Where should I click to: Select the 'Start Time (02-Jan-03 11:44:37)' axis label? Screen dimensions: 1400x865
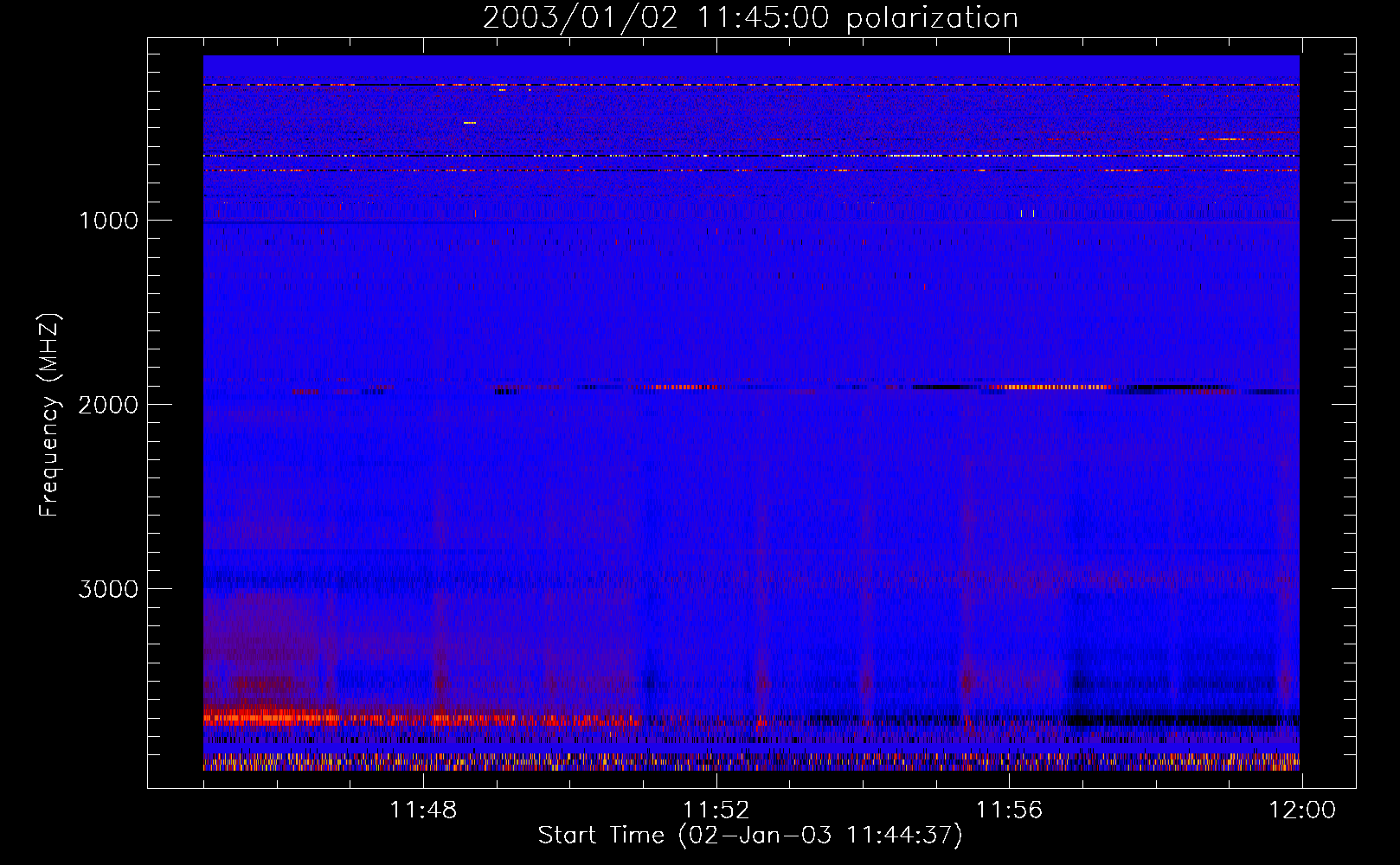point(750,836)
